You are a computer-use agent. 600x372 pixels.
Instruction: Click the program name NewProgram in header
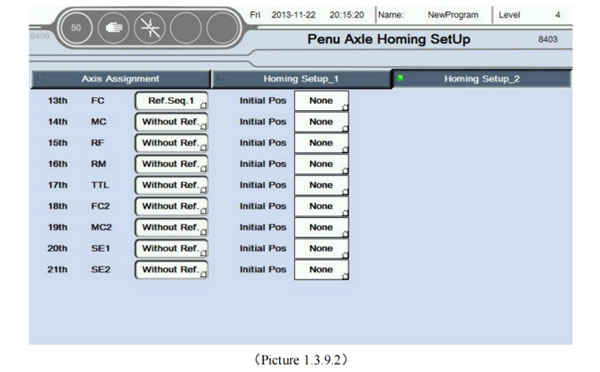tap(453, 15)
